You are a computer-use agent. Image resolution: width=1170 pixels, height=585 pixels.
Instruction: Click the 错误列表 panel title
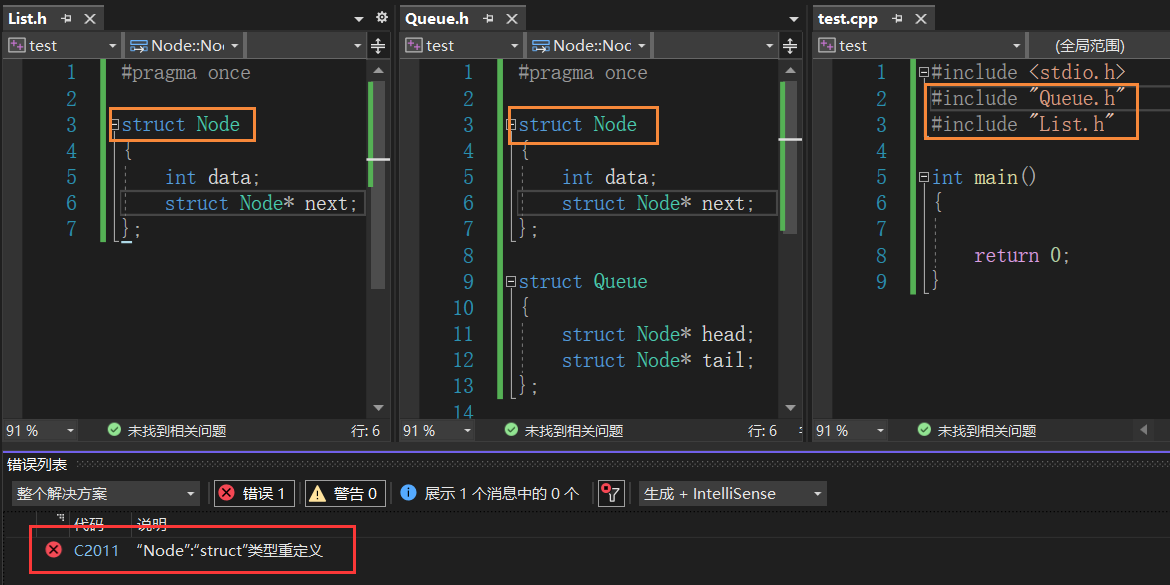tap(37, 465)
